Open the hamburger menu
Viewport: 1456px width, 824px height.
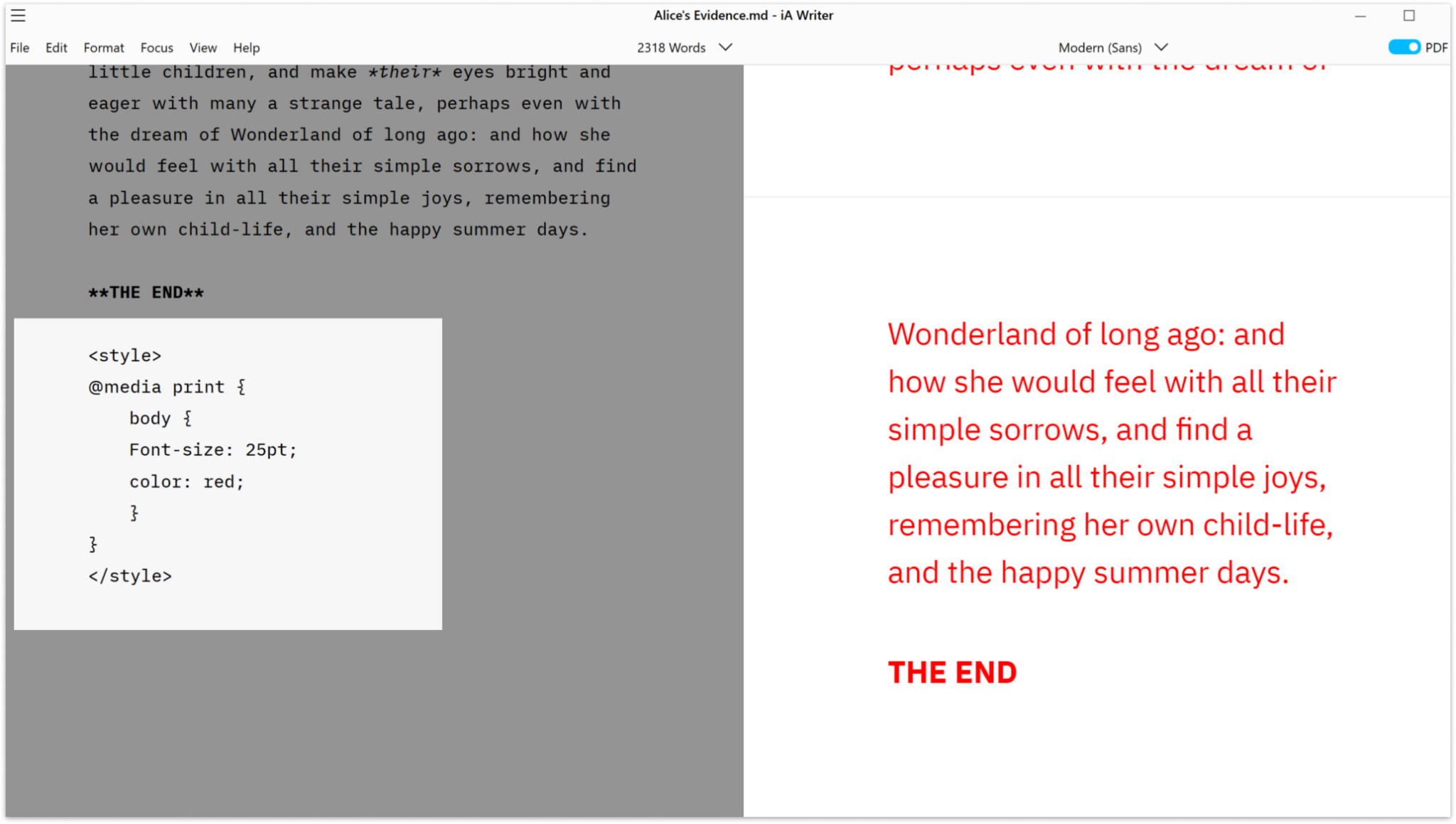18,16
